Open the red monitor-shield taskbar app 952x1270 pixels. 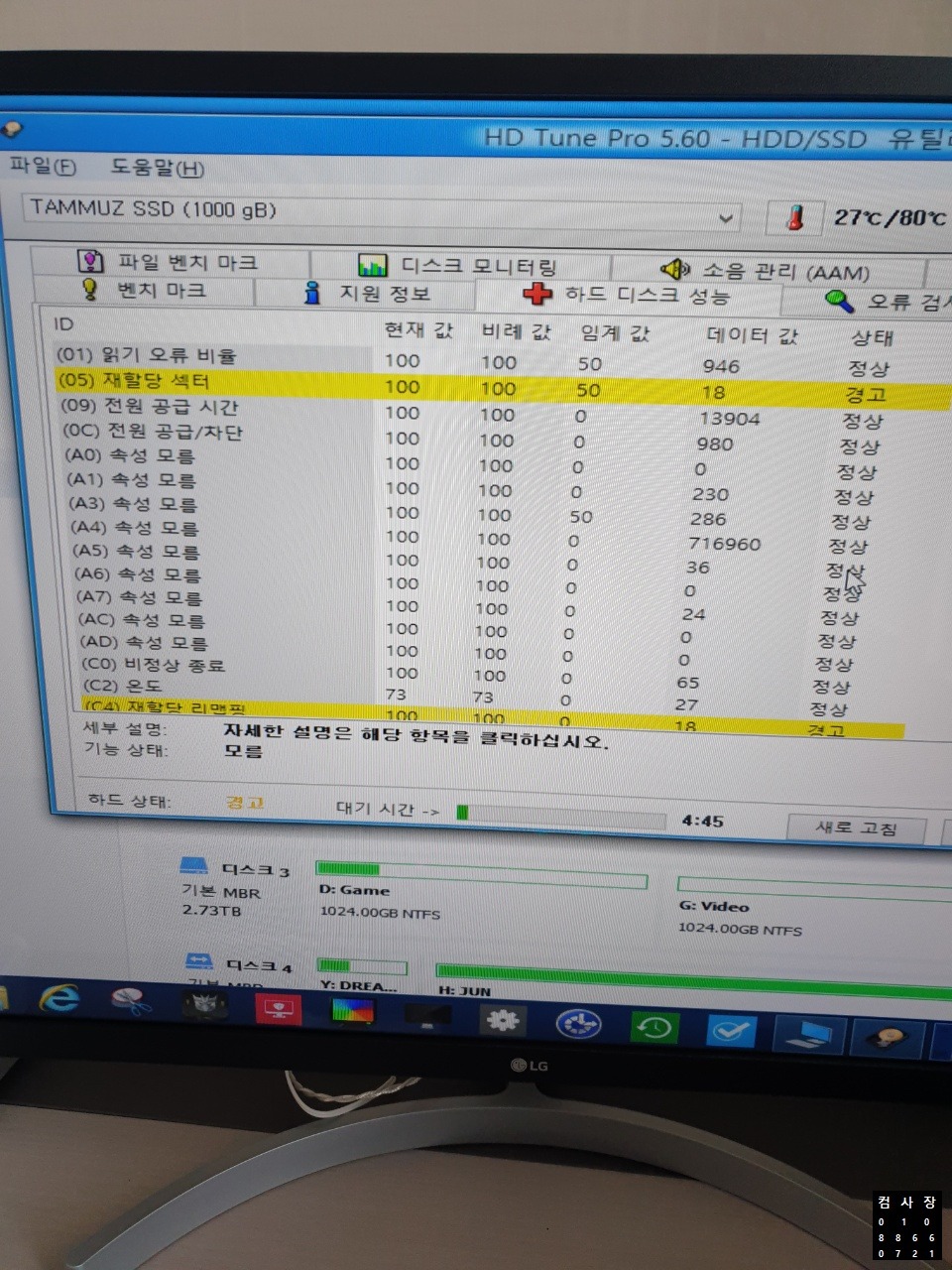point(279,1010)
